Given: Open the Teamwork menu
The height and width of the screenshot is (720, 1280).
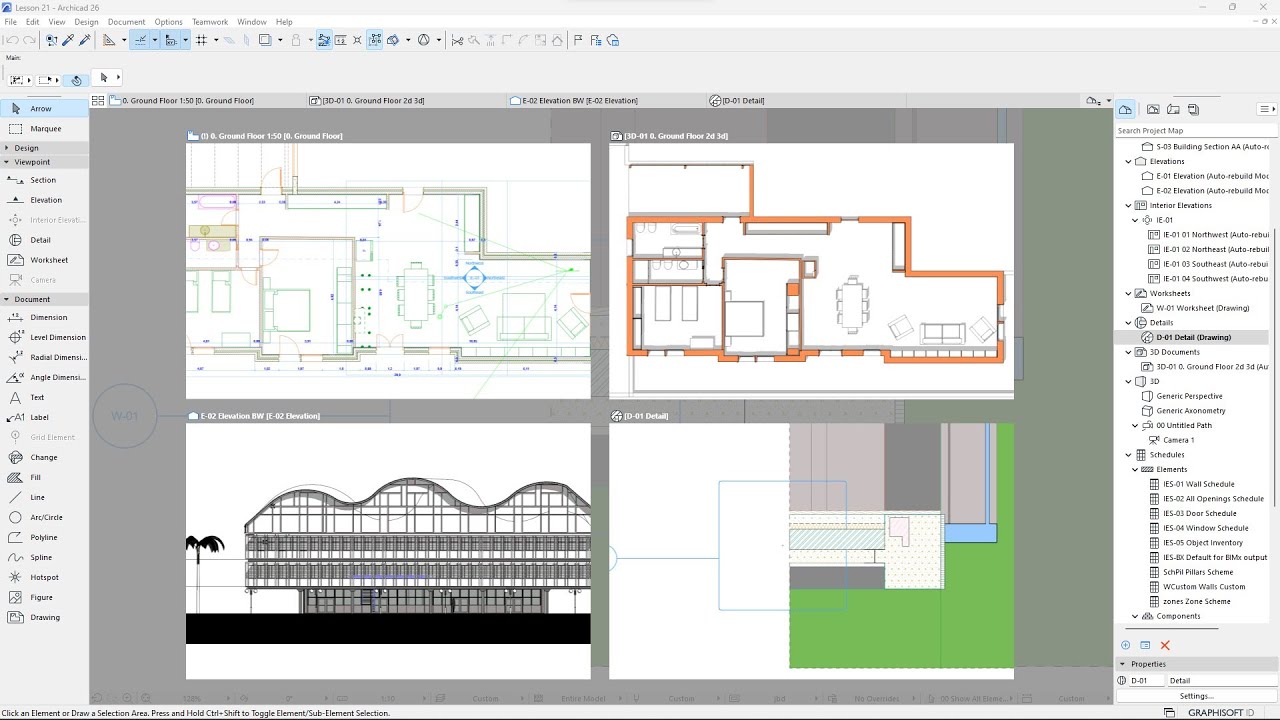Looking at the screenshot, I should click(210, 22).
